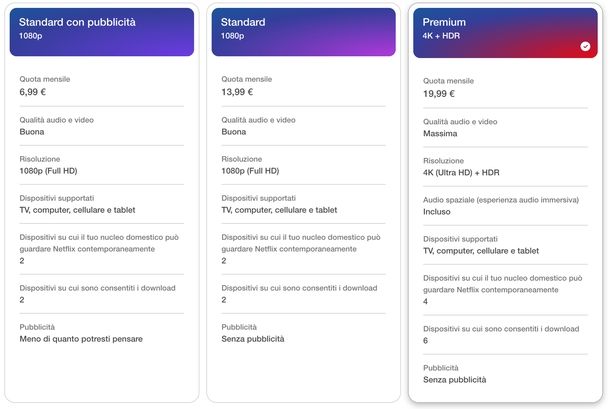Select the Standard con pubblicità plan header
The image size is (610, 409).
(102, 32)
